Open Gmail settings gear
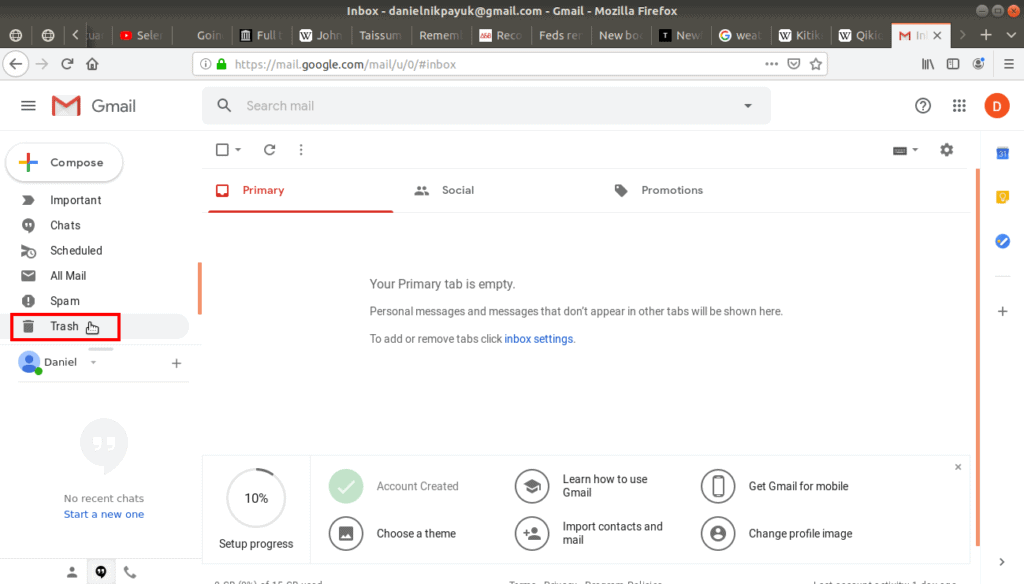Viewport: 1024px width, 584px height. 946,150
